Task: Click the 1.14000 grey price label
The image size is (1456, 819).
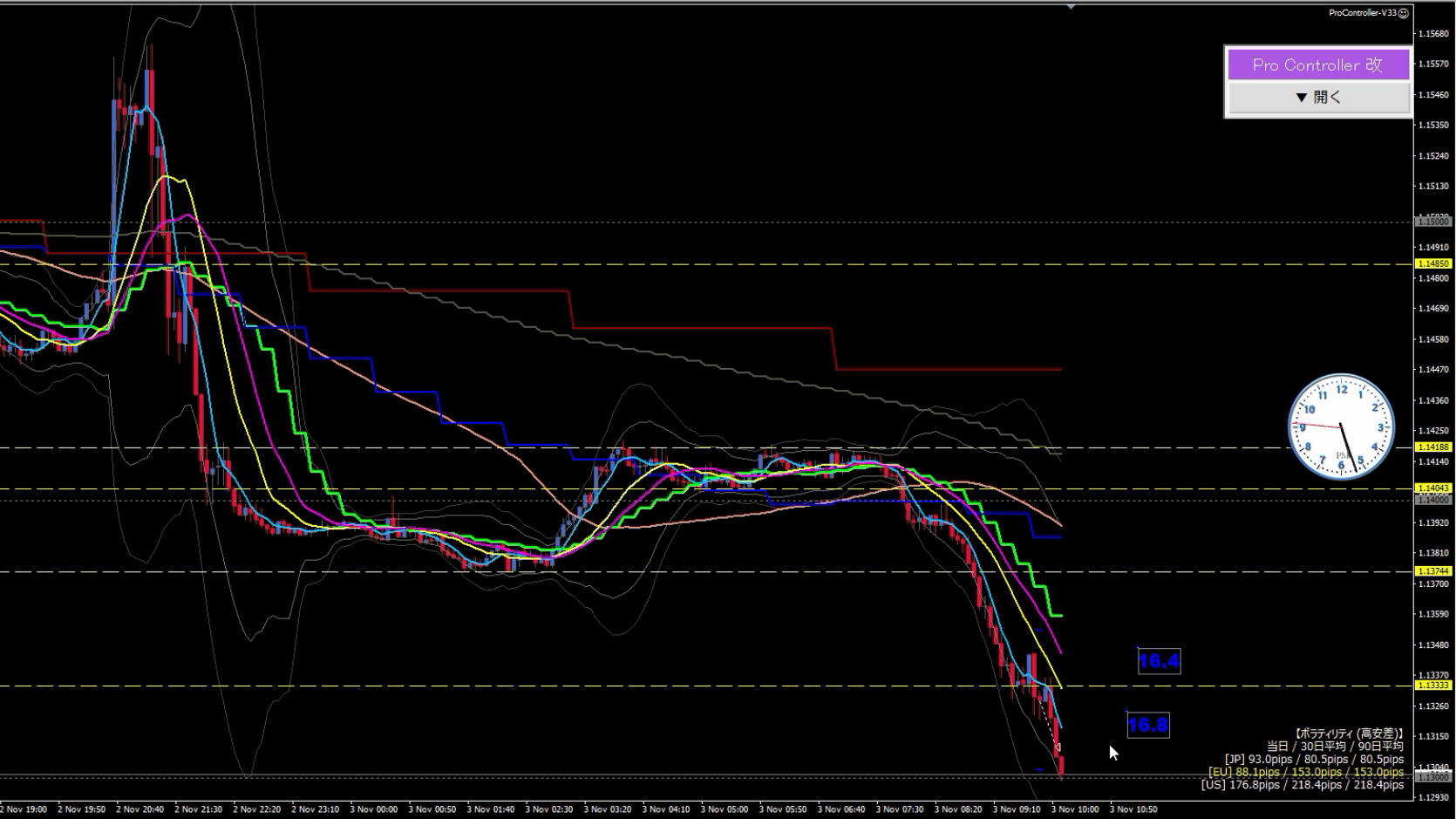Action: 1433,500
